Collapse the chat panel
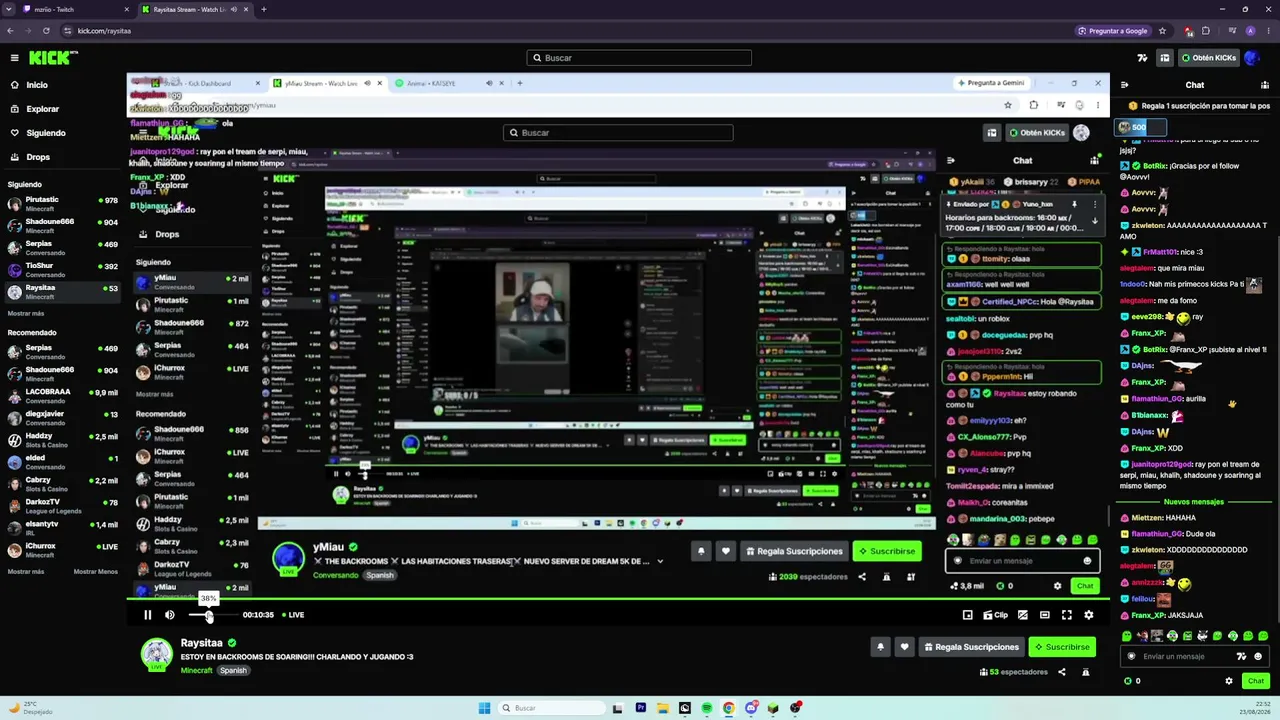 (1125, 85)
